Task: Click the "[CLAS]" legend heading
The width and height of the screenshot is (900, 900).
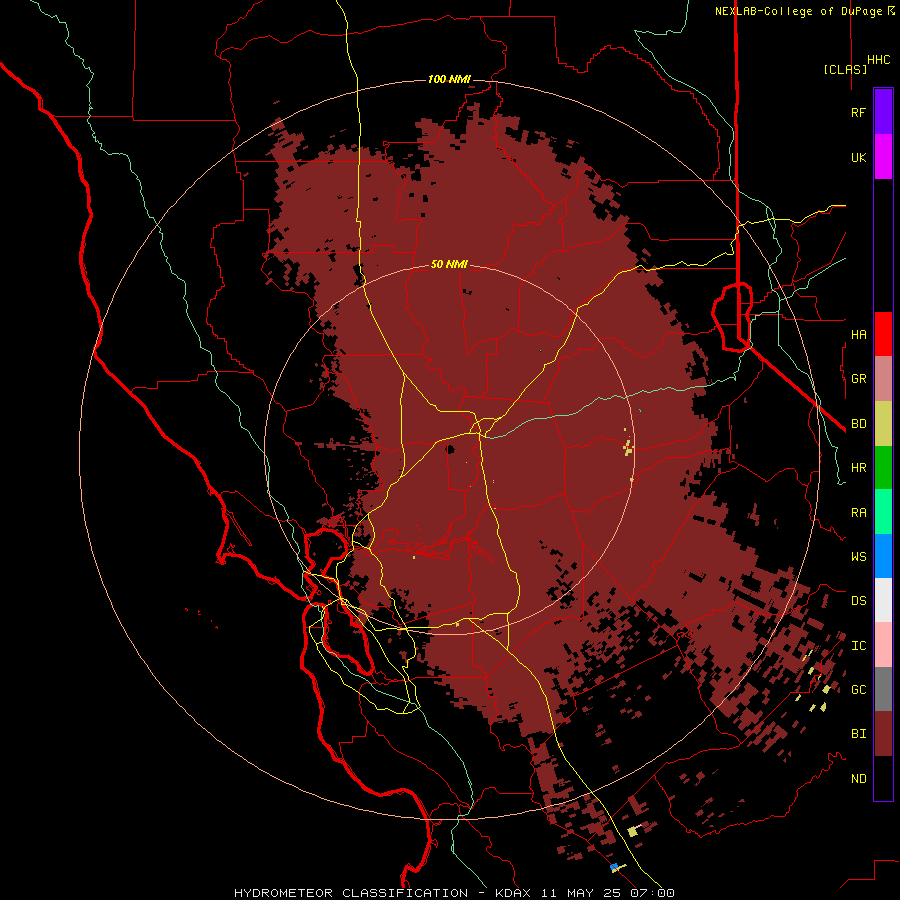Action: (x=845, y=69)
